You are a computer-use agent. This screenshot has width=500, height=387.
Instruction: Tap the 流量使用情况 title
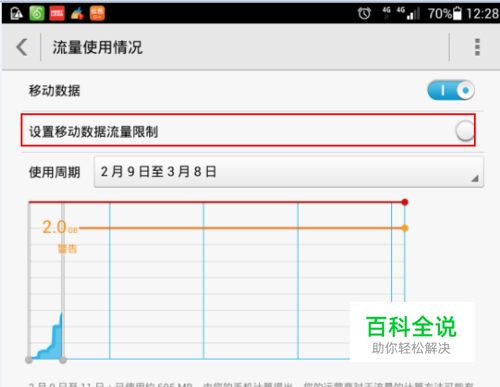click(97, 47)
